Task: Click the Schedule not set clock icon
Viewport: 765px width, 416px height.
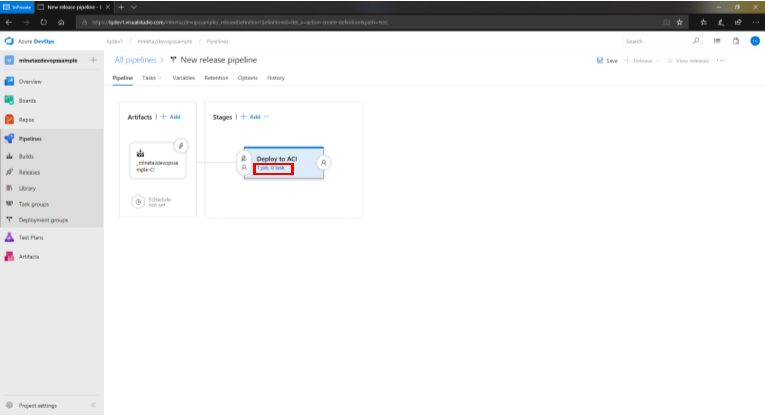Action: coord(138,202)
